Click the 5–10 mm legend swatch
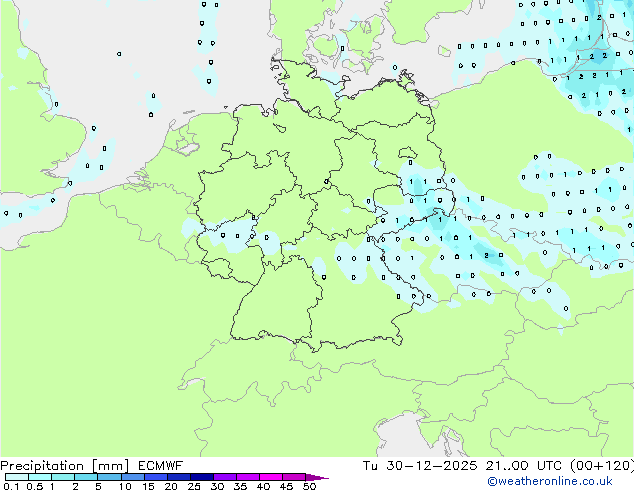The width and height of the screenshot is (634, 490). click(x=110, y=477)
